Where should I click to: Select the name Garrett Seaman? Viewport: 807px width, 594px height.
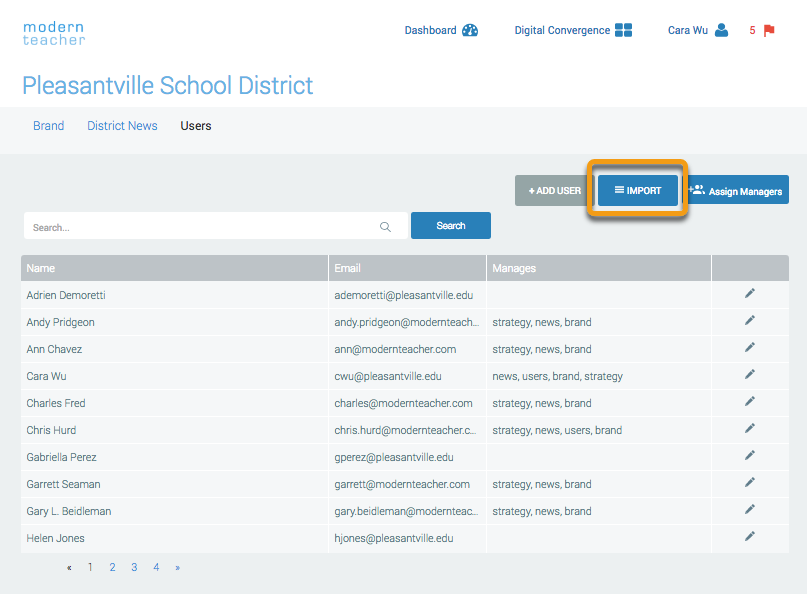[x=63, y=484]
